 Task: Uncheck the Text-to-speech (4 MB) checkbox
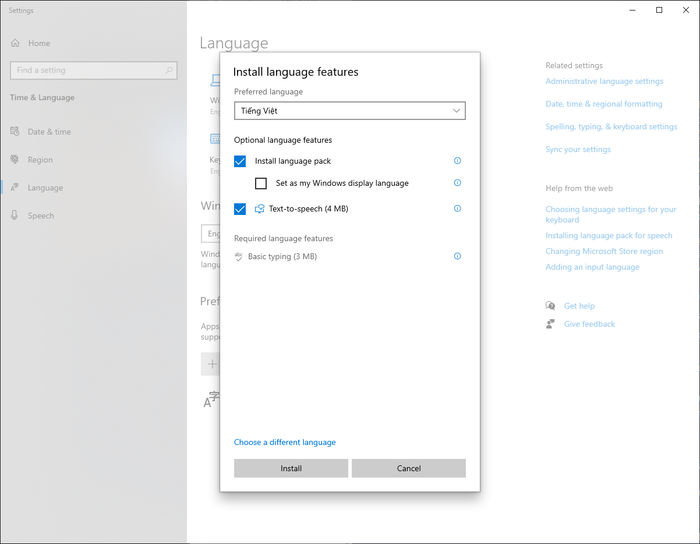point(240,209)
